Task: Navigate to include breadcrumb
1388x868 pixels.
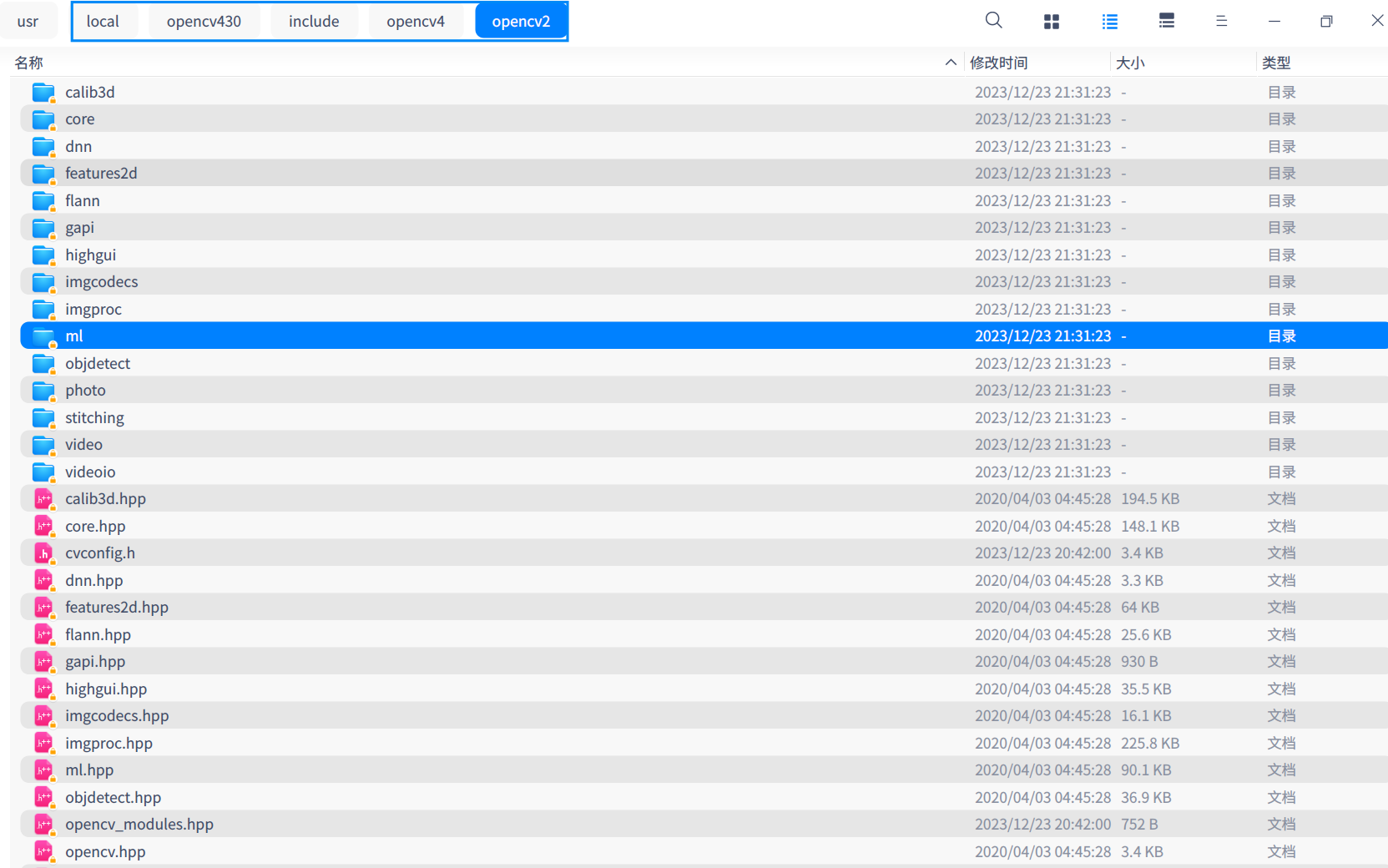Action: (x=314, y=22)
